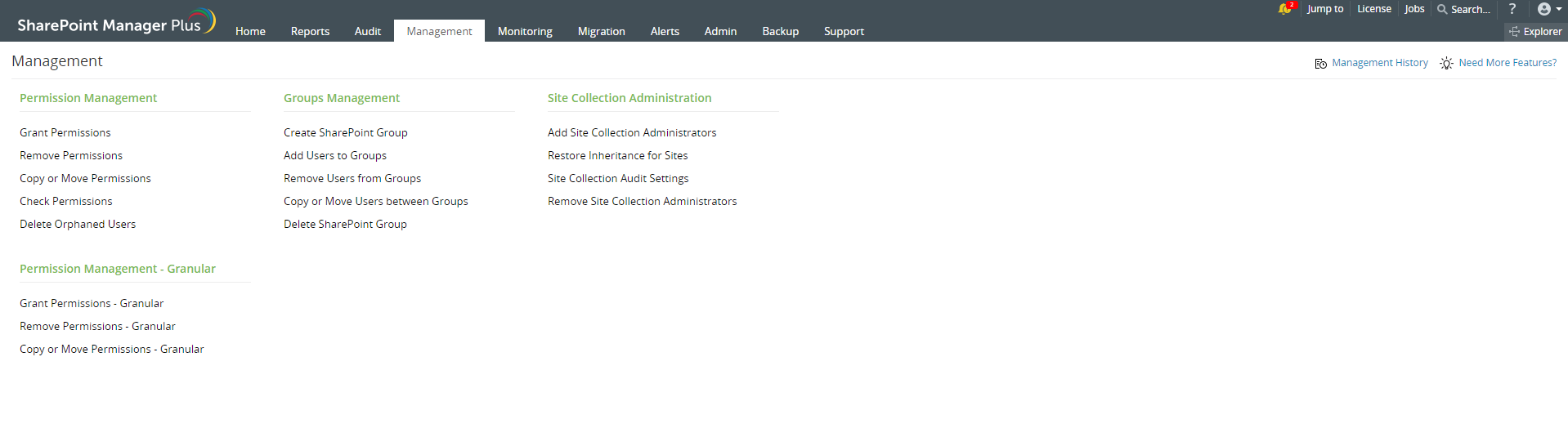The image size is (1568, 446).
Task: Open Site Collection Audit Settings
Action: pyautogui.click(x=618, y=178)
